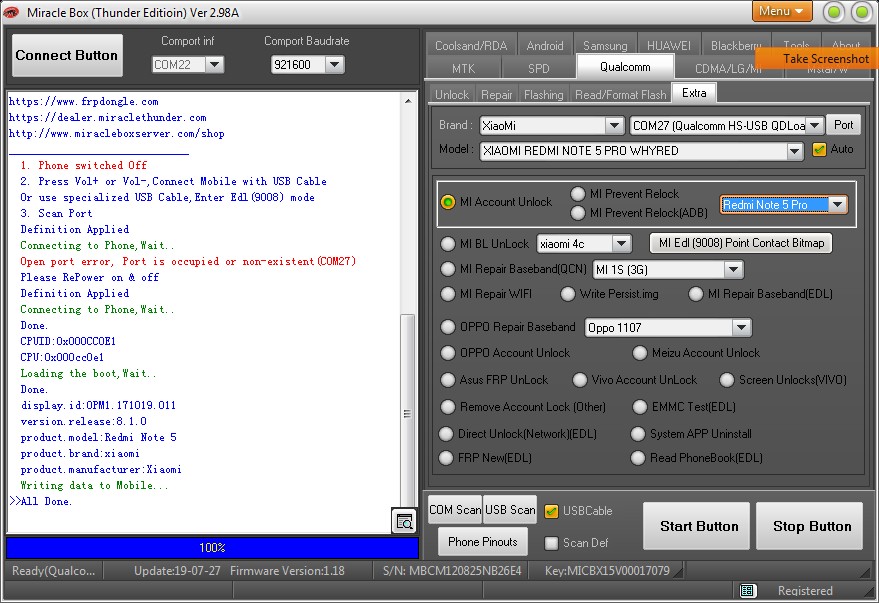Select MI Prevent Relock option
This screenshot has height=603, width=879.
tap(578, 194)
